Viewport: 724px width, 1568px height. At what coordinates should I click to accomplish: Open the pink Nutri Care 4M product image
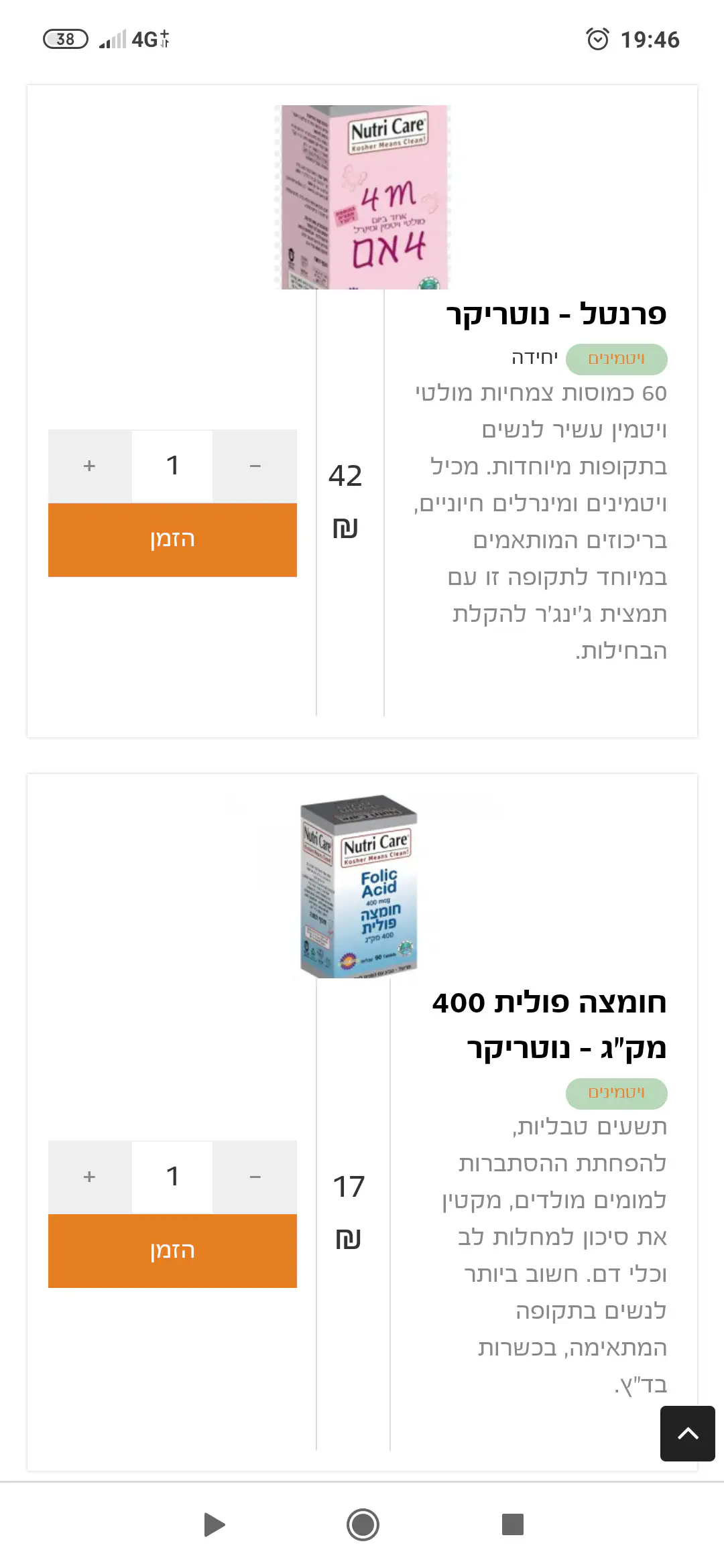click(x=363, y=197)
